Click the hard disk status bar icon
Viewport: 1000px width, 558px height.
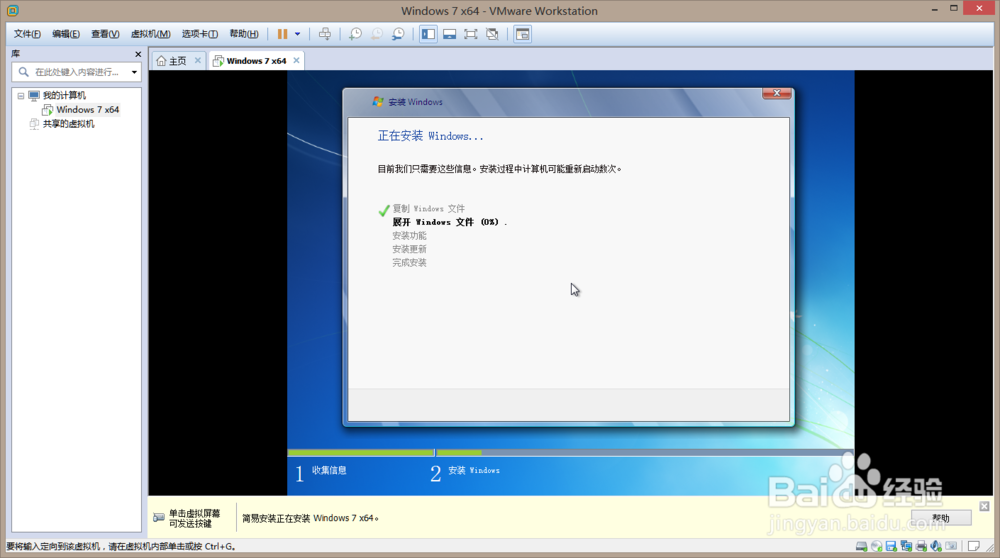coord(862,546)
